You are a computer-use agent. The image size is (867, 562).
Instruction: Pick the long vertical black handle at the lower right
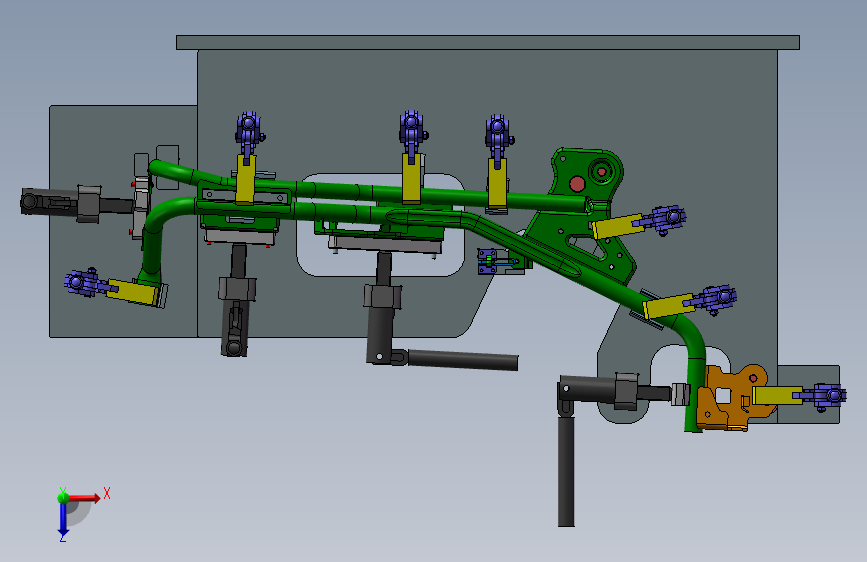click(x=566, y=471)
